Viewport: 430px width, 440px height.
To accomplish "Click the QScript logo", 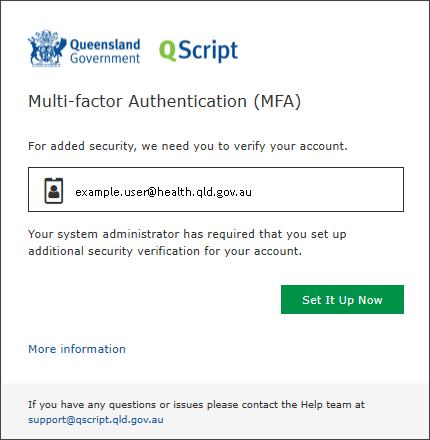I will point(198,50).
